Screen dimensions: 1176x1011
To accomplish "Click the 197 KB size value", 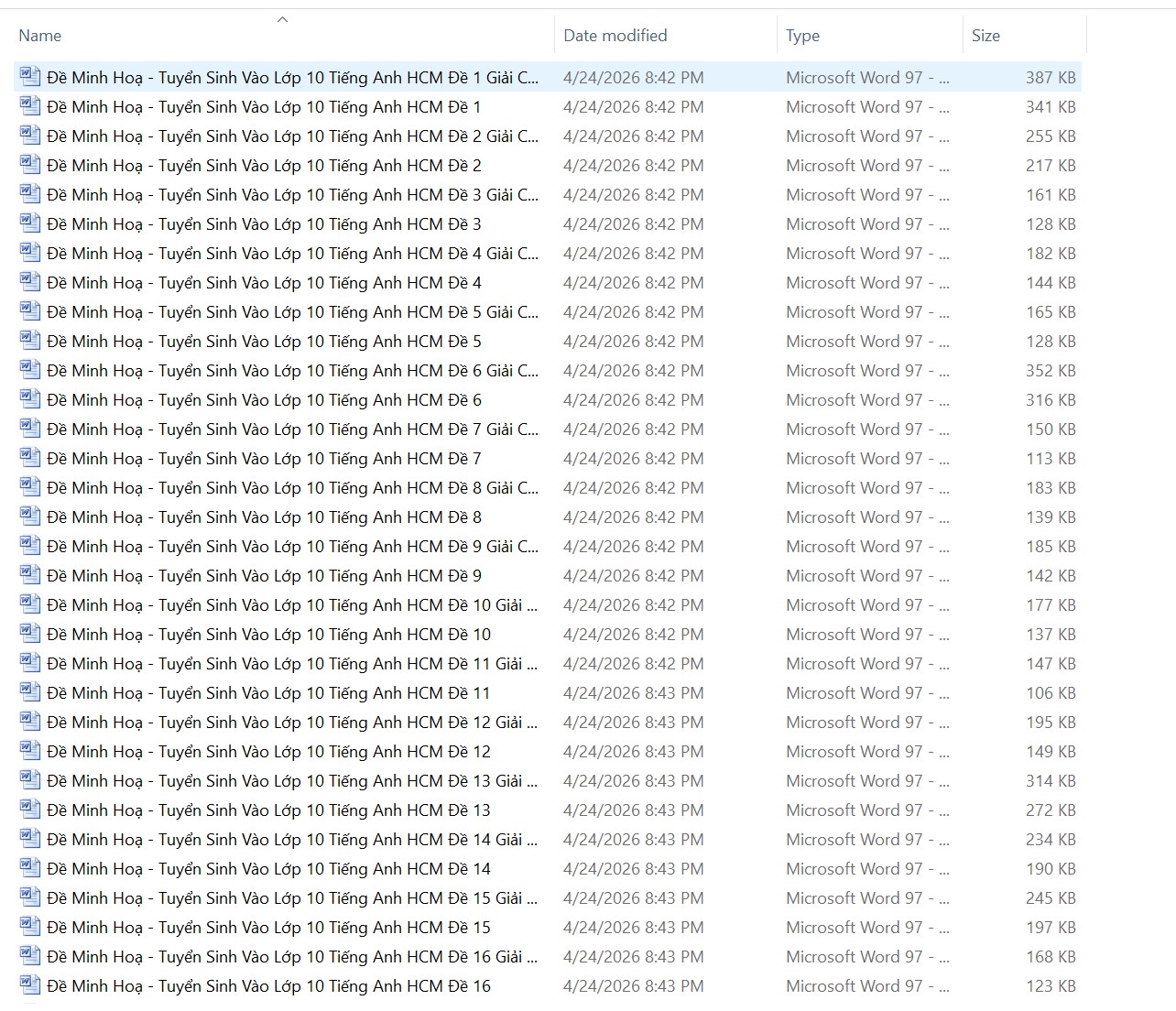I will [1051, 928].
